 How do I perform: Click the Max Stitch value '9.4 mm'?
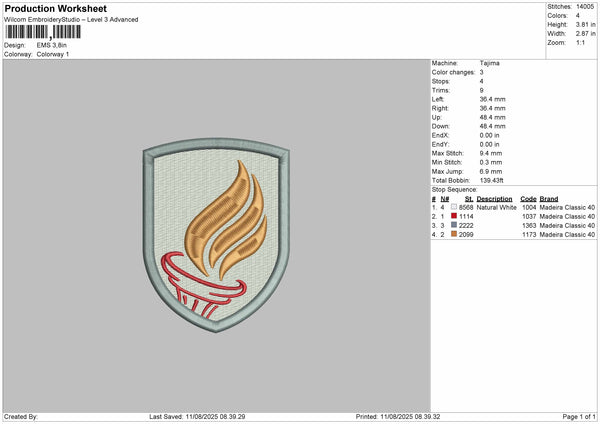coord(491,153)
